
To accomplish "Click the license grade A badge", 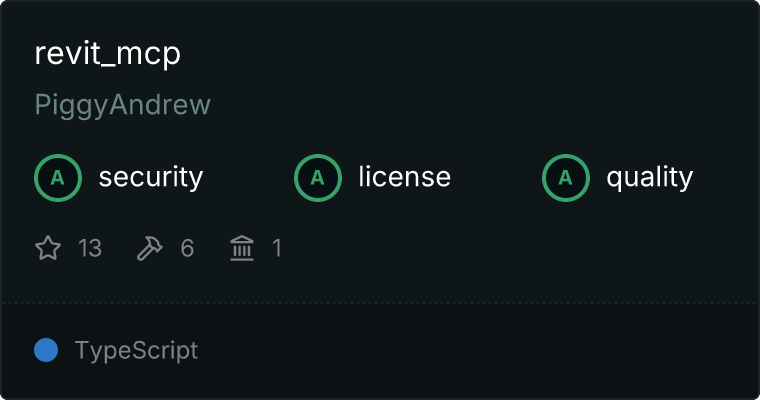I will pos(318,178).
